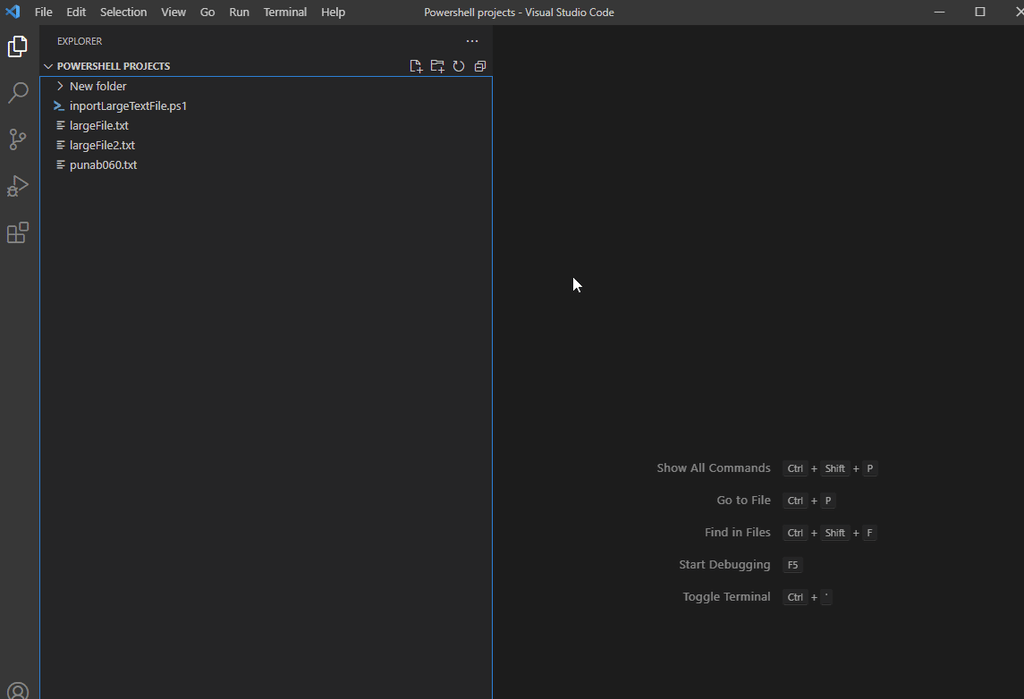This screenshot has width=1024, height=699.
Task: Open the Run and Debug view
Action: pyautogui.click(x=18, y=186)
